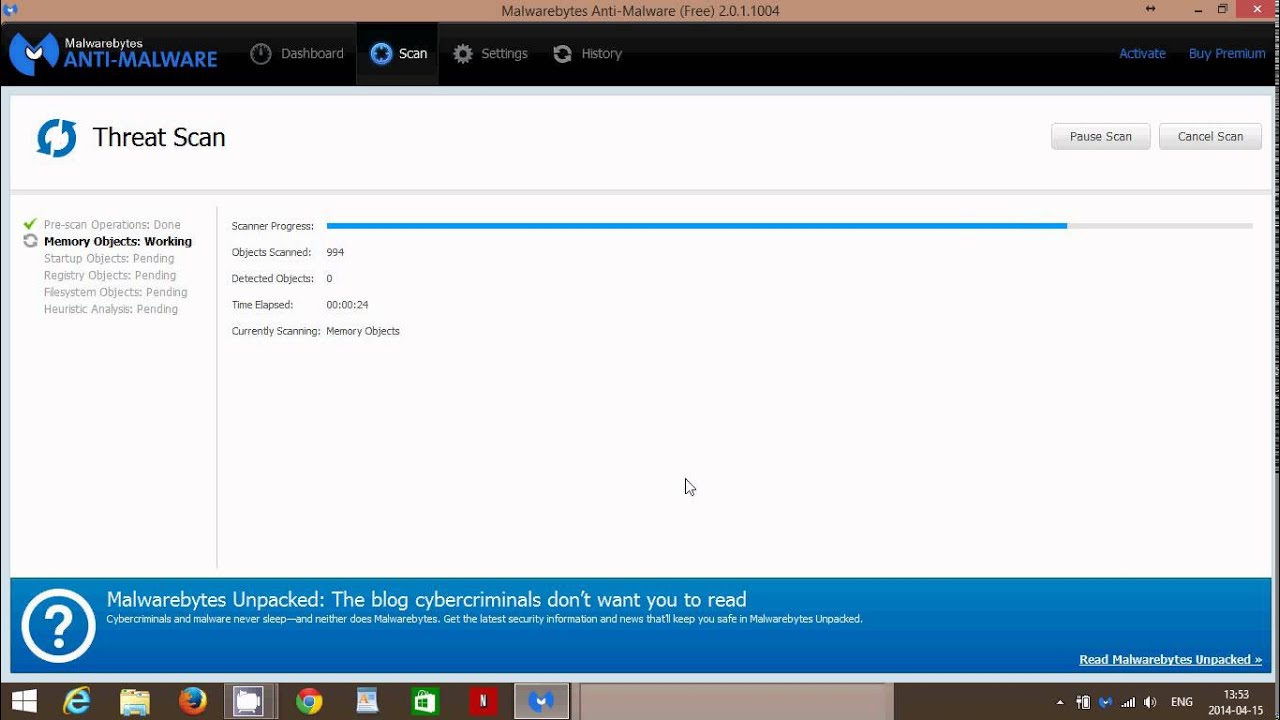
Task: Launch Internet Explorer from taskbar
Action: click(77, 701)
